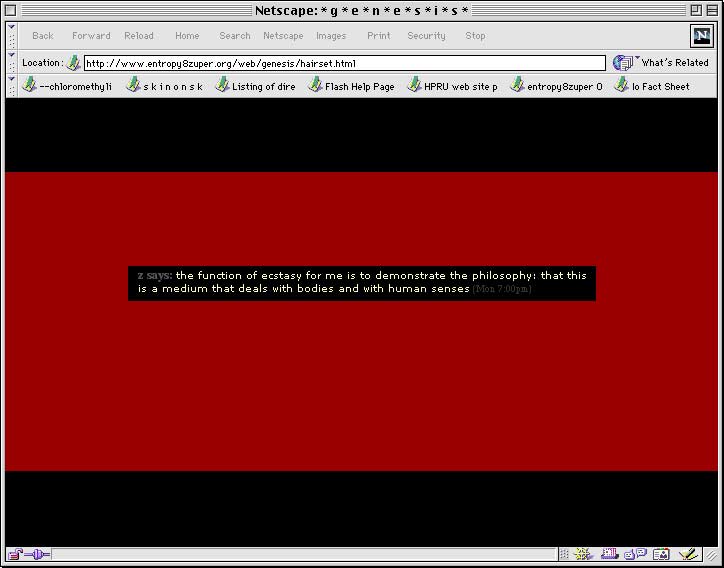The height and width of the screenshot is (568, 724).
Task: Toggle the online/offline plug connection icon
Action: click(x=39, y=554)
